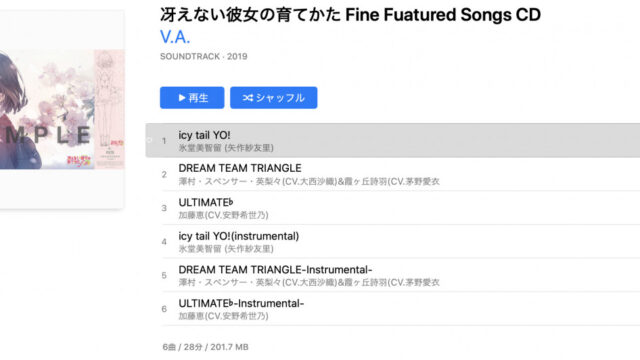Click track number 2 beside DREAM TEAM TRIANGLE

(164, 175)
